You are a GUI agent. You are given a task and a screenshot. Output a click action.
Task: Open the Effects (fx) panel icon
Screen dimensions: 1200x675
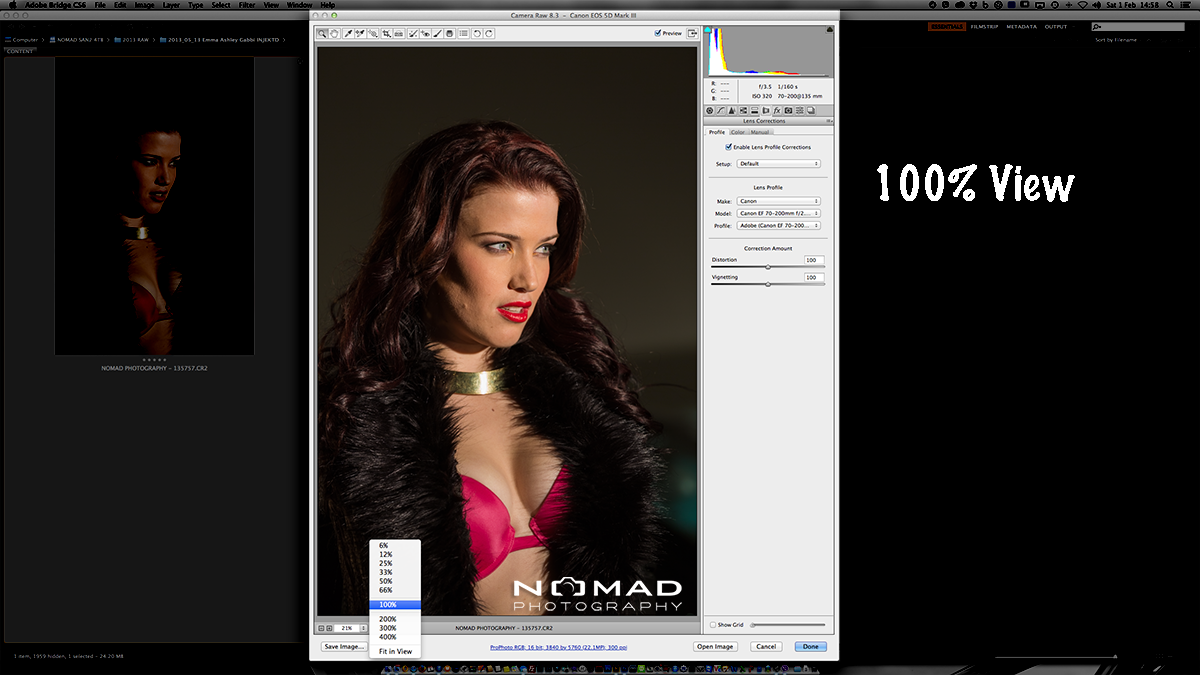tap(777, 110)
